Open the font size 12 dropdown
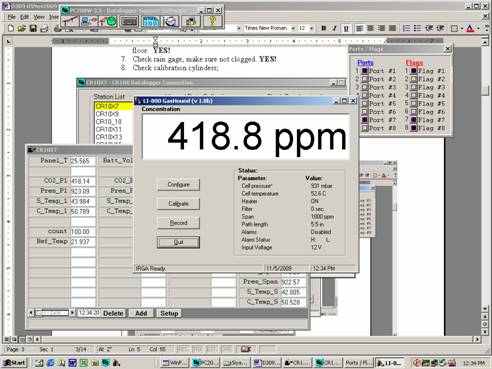 point(311,29)
